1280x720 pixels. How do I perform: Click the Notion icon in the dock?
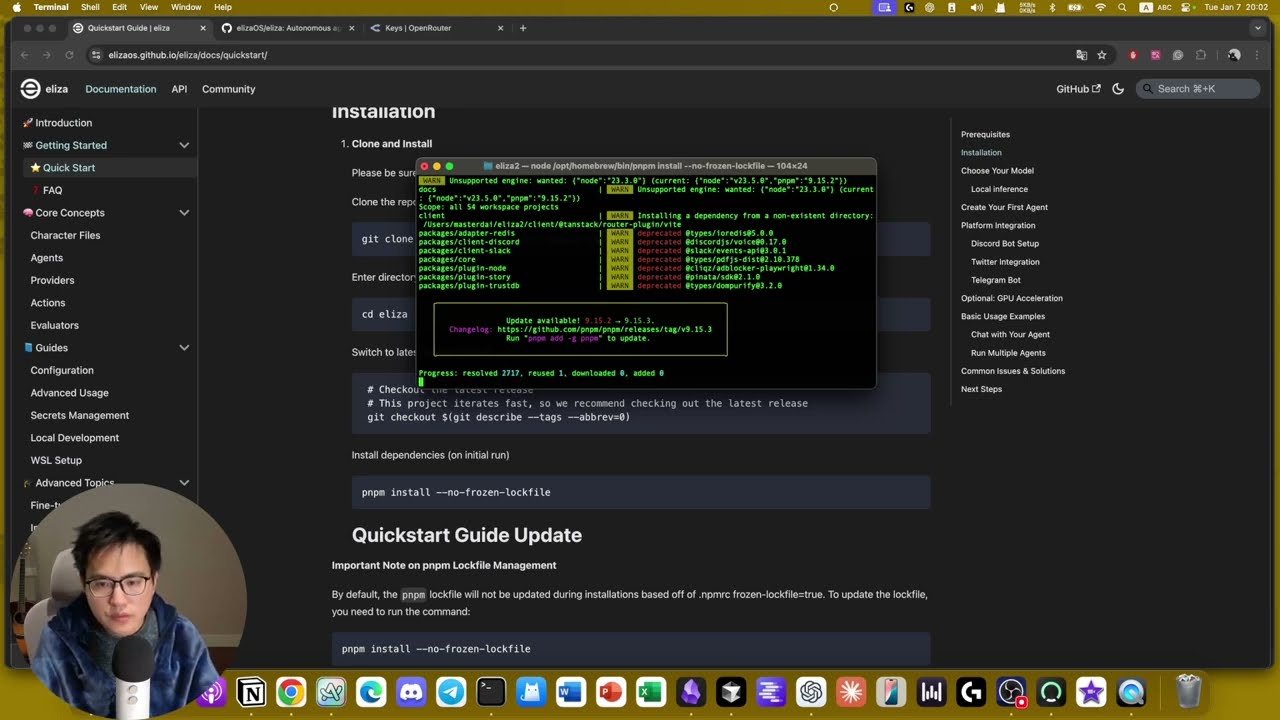pyautogui.click(x=251, y=691)
